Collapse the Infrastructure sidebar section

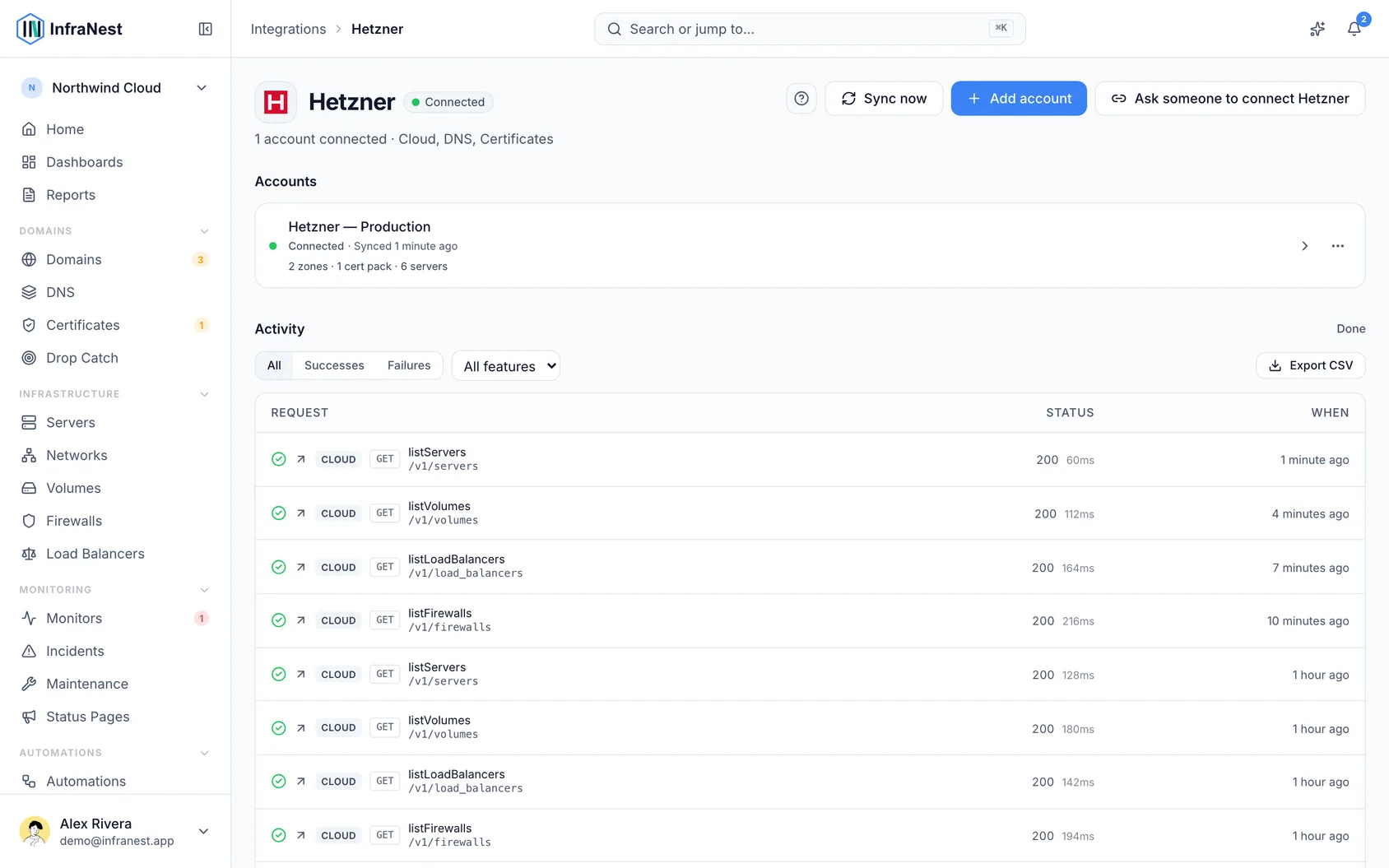[204, 394]
